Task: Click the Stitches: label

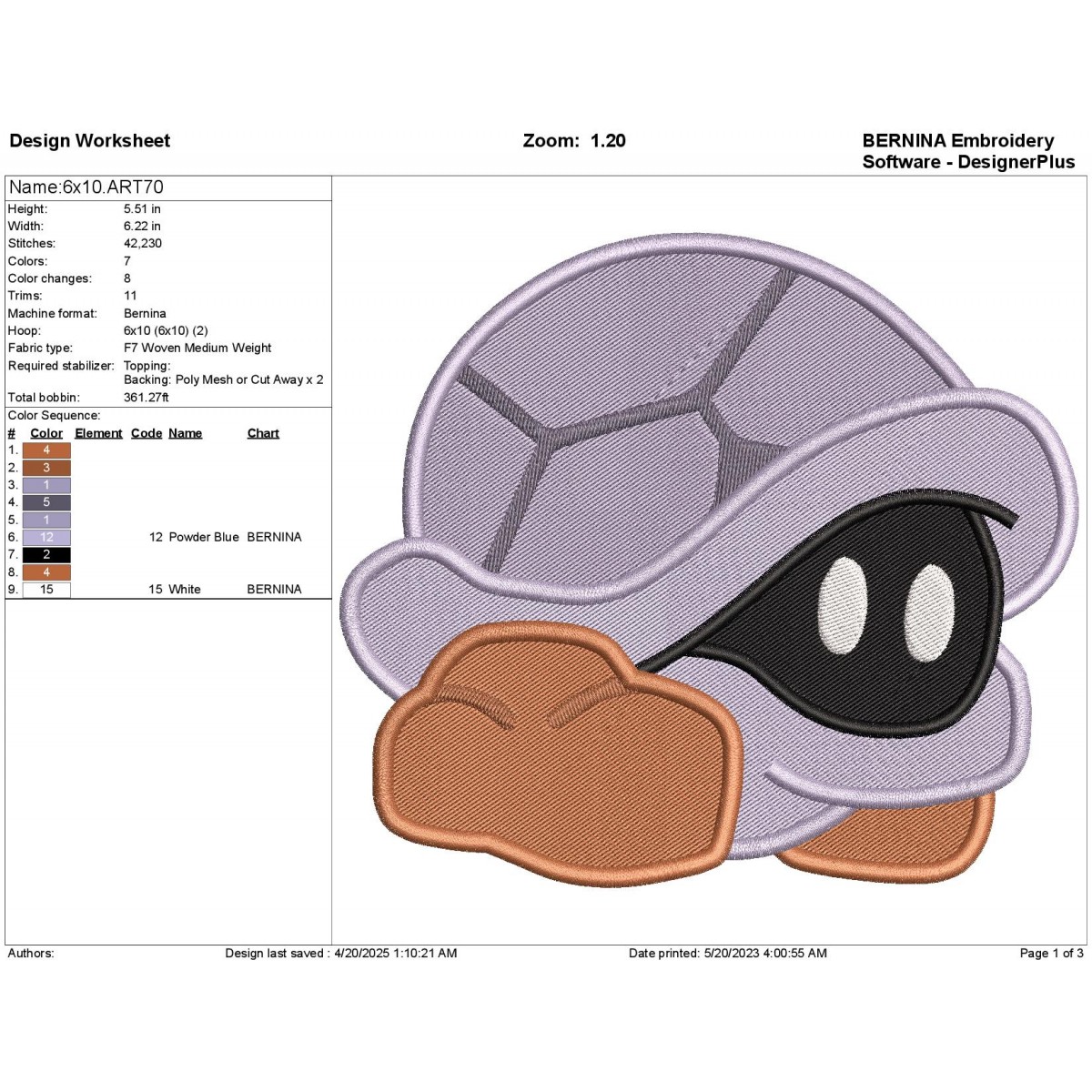Action: [32, 244]
